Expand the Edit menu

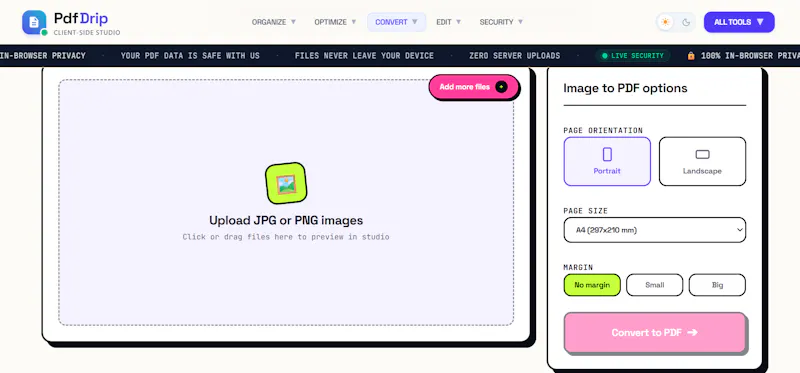pos(448,22)
